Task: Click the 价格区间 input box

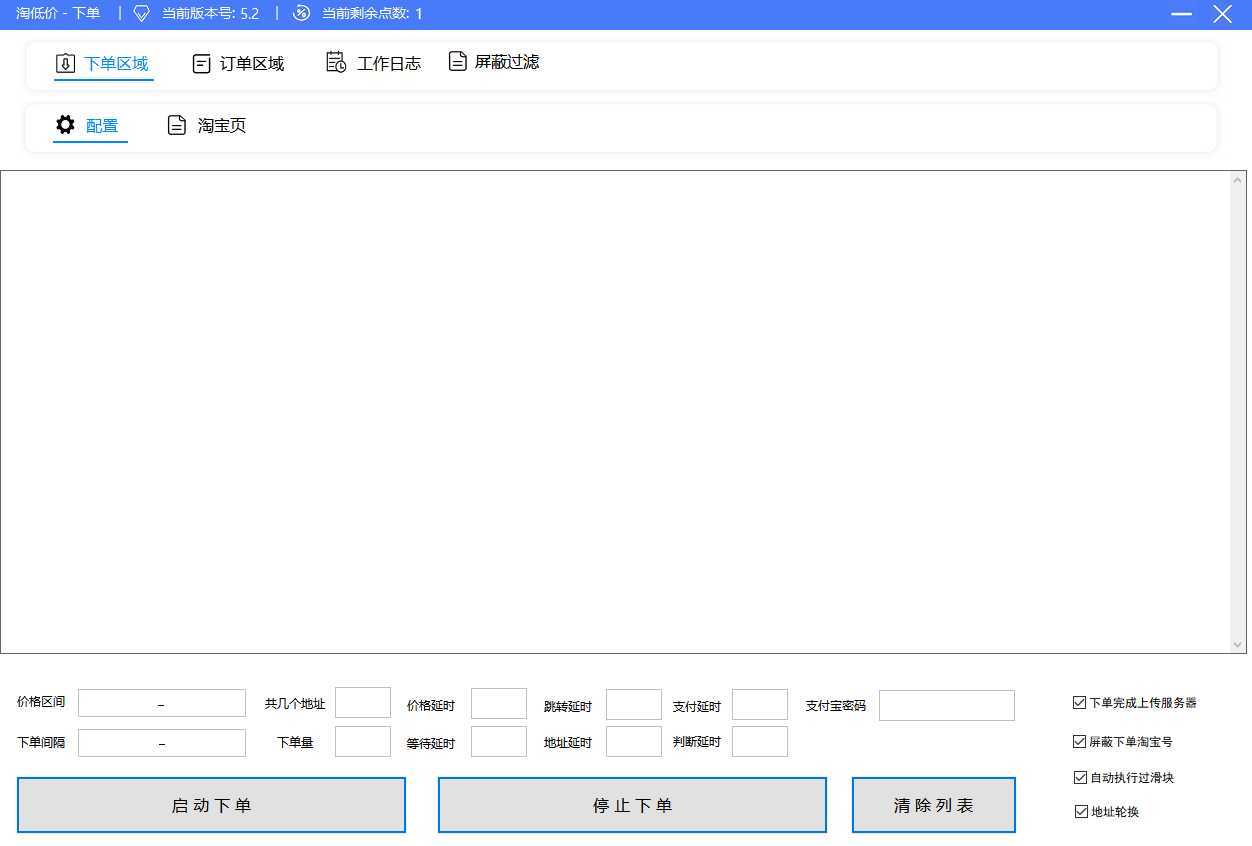Action: (161, 702)
